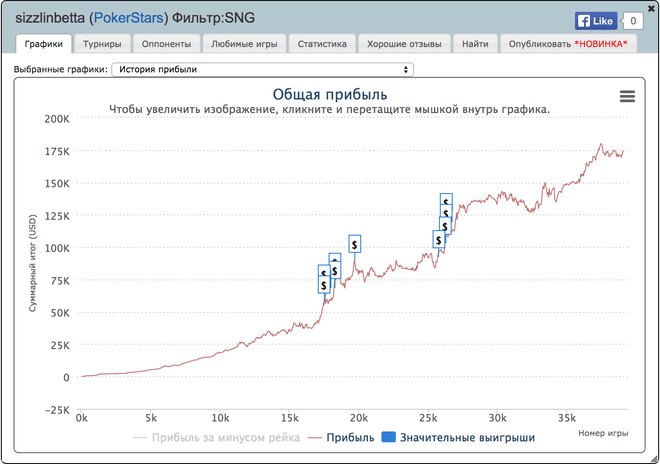
Task: Select the Статистика tab
Action: tap(322, 44)
